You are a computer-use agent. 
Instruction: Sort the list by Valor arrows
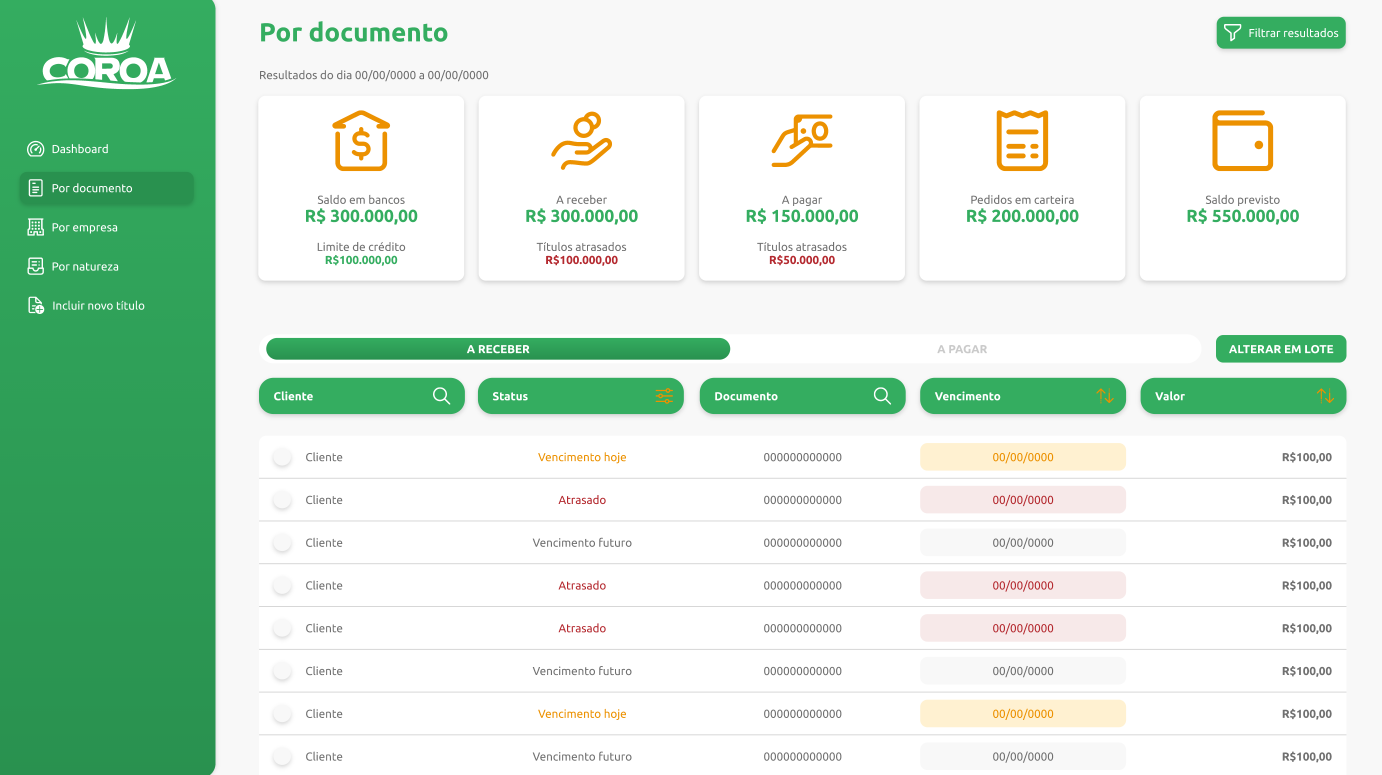click(1325, 396)
